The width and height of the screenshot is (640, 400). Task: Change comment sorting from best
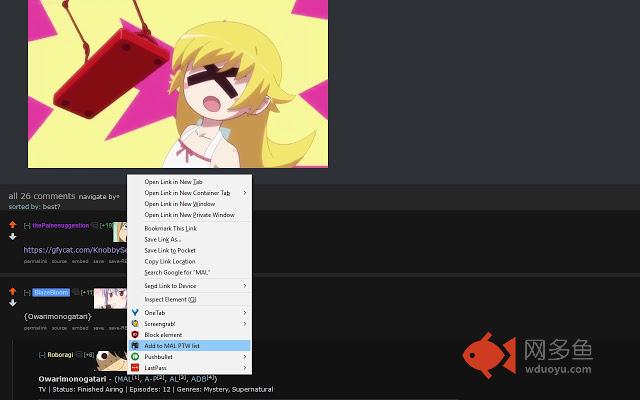51,207
